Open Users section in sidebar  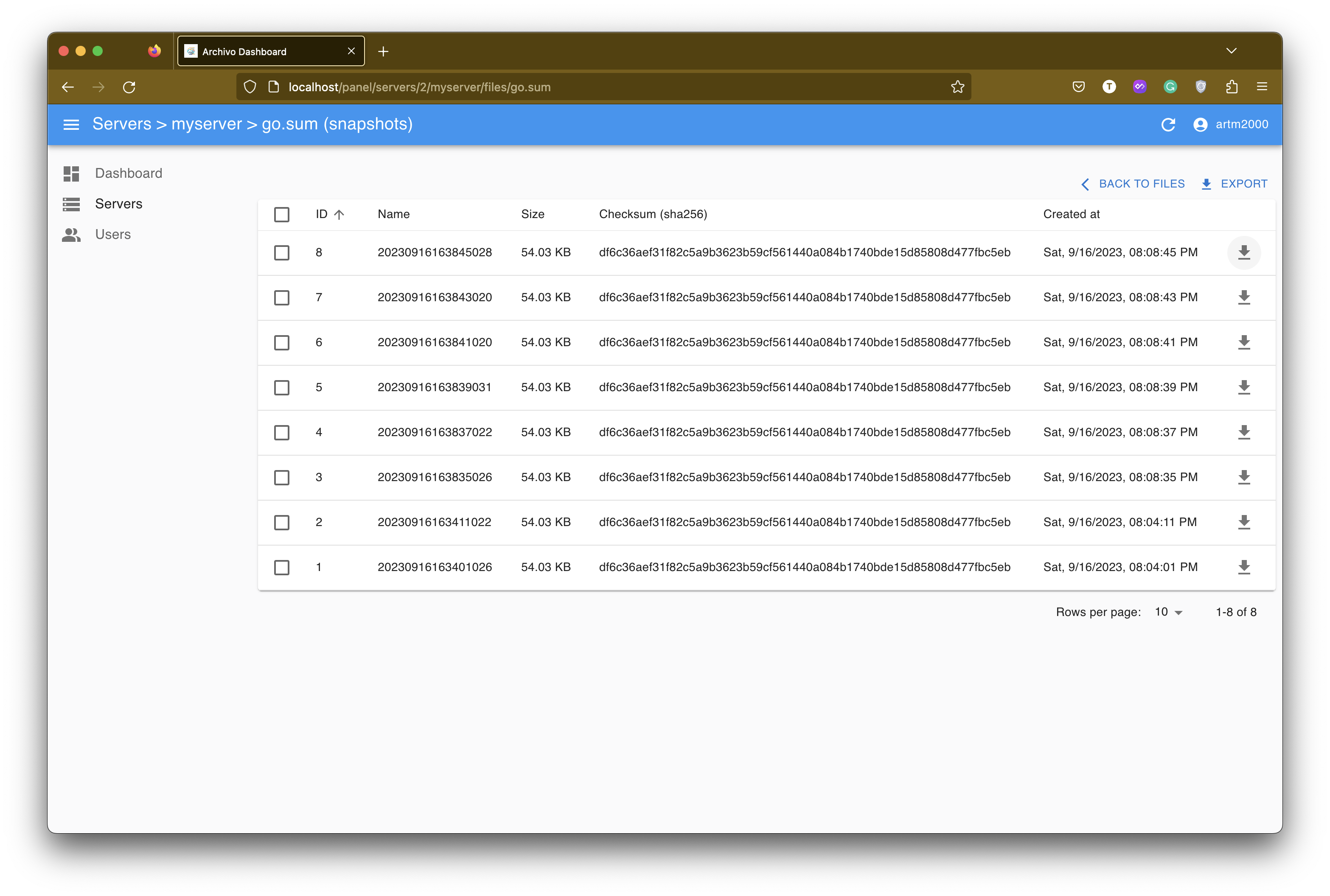(x=112, y=234)
